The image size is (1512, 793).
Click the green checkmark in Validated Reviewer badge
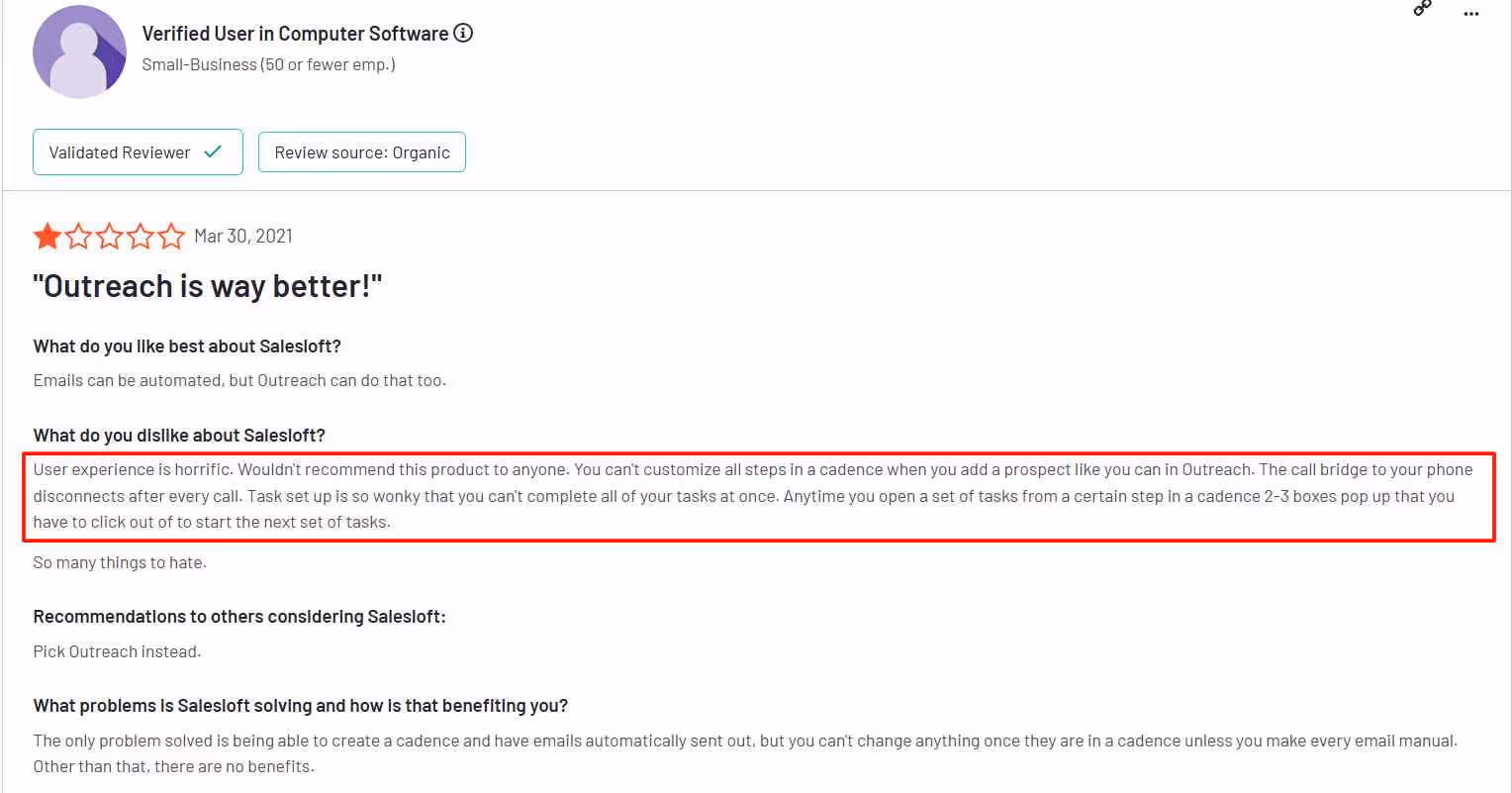point(214,151)
